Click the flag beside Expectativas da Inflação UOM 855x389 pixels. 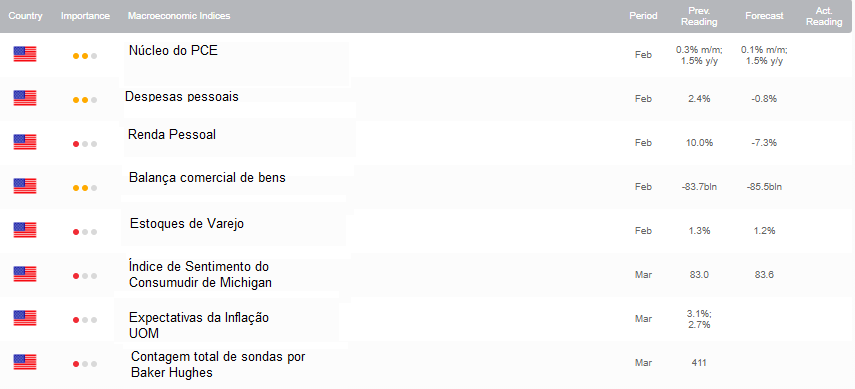tap(25, 318)
